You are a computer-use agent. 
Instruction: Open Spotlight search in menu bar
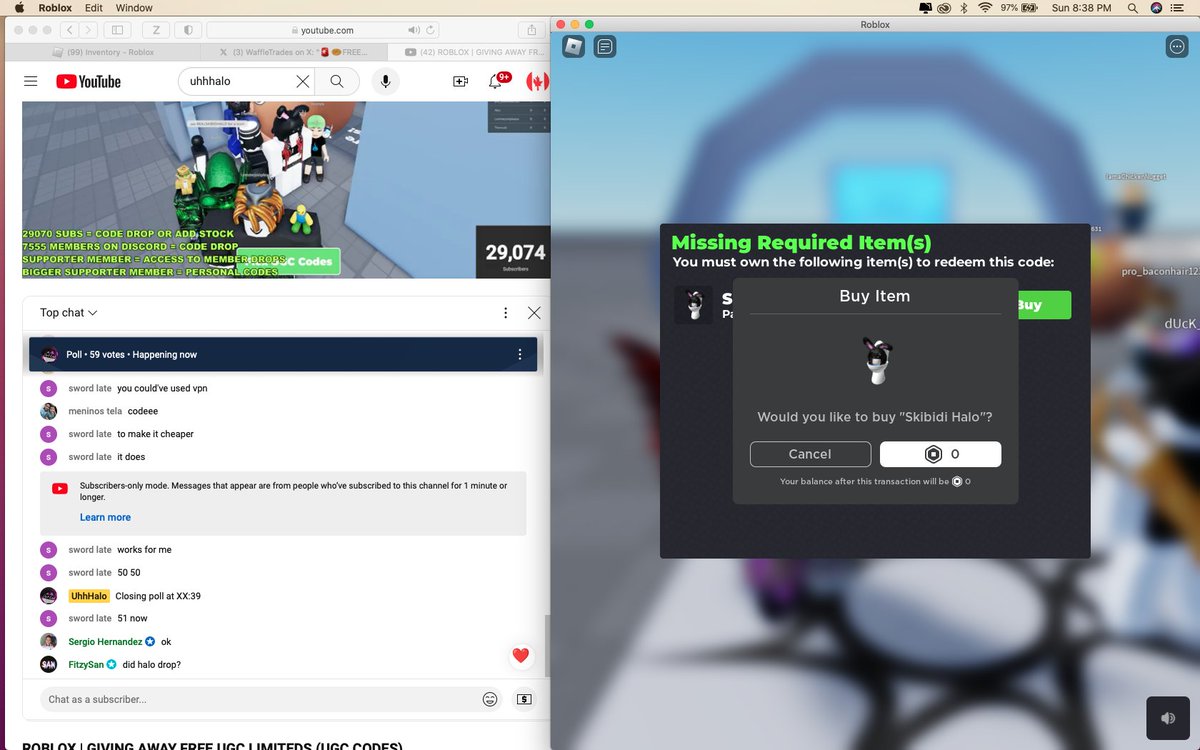tap(1131, 8)
